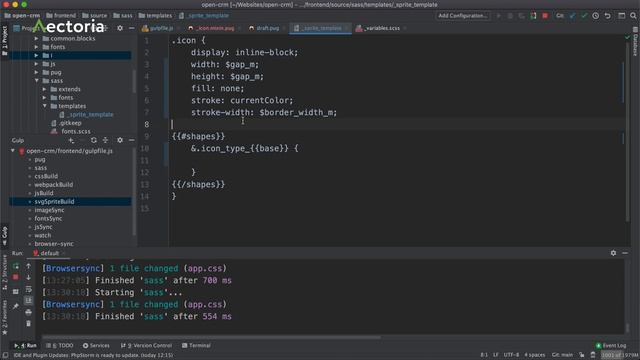Screen dimensions: 640x360
Task: Click the Git commit checkmark icon
Action: [584, 16]
